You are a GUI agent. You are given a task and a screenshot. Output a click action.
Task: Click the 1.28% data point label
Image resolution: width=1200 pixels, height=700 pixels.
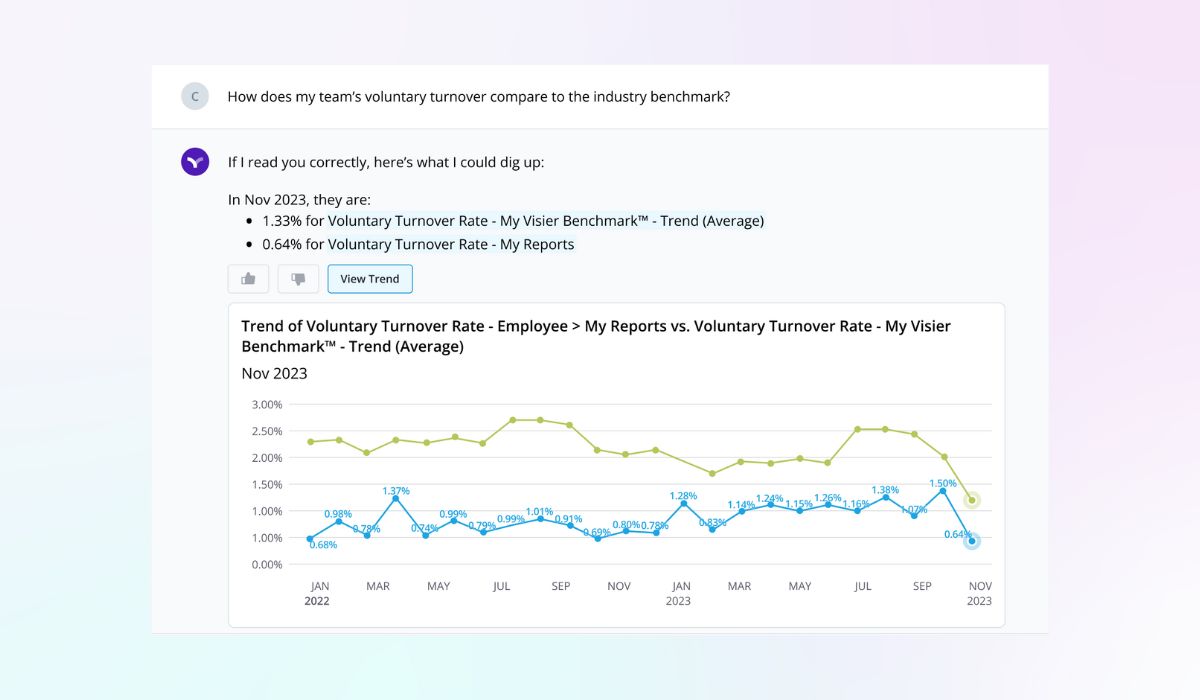pyautogui.click(x=686, y=496)
